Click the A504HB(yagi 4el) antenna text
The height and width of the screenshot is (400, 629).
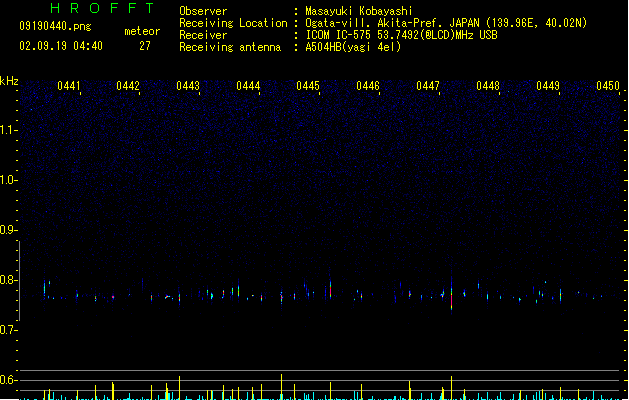pyautogui.click(x=353, y=47)
